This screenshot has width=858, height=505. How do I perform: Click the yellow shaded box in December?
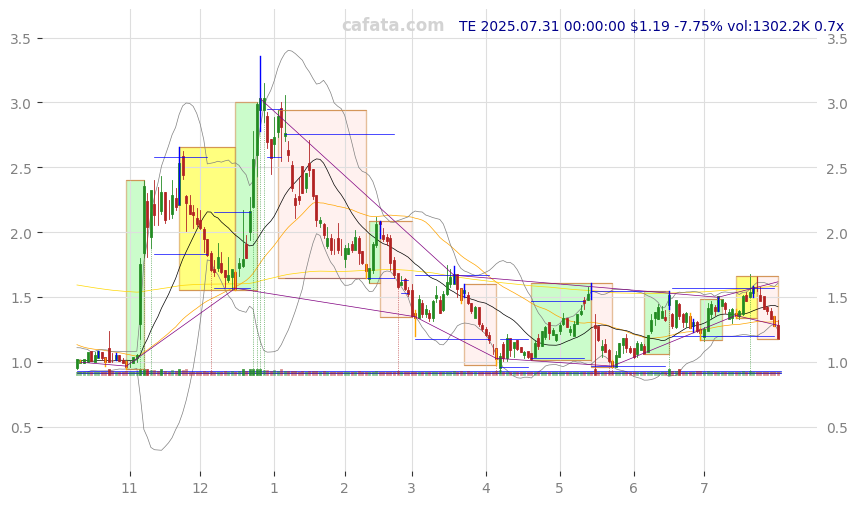(x=207, y=219)
